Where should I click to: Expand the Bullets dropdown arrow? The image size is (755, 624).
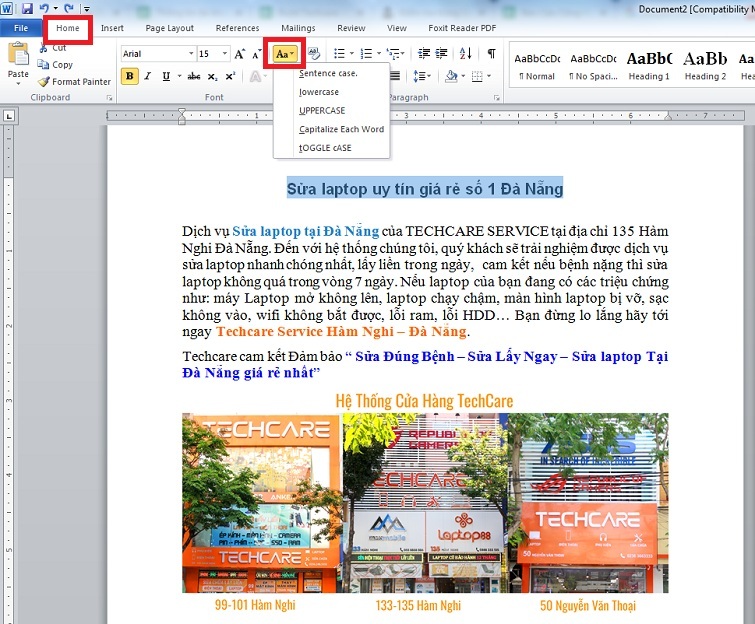352,53
